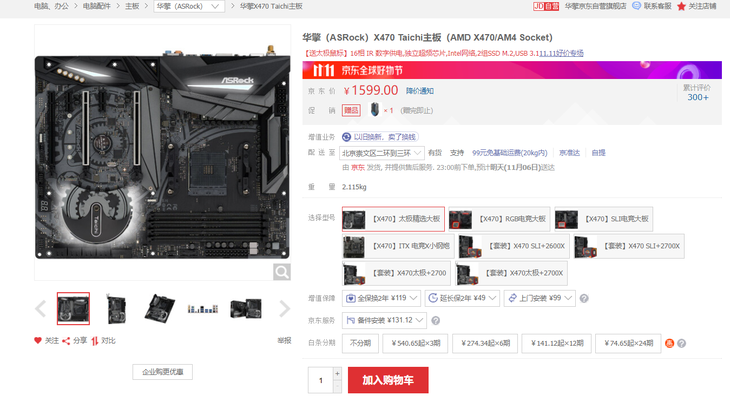Click the main motherboard product image

162,153
